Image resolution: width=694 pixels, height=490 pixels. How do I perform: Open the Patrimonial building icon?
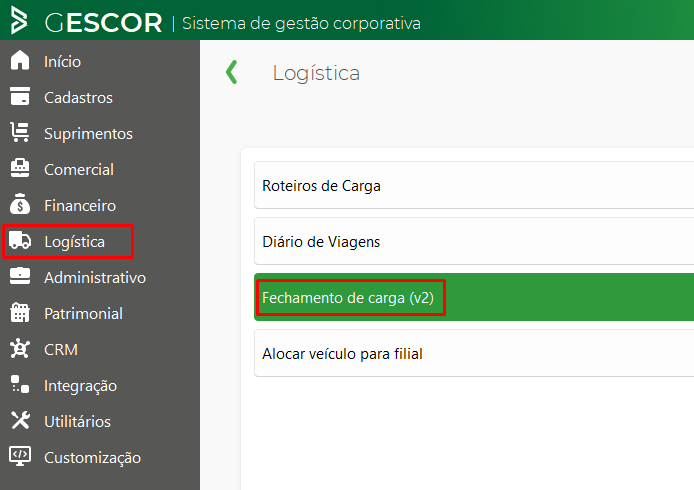click(x=20, y=312)
